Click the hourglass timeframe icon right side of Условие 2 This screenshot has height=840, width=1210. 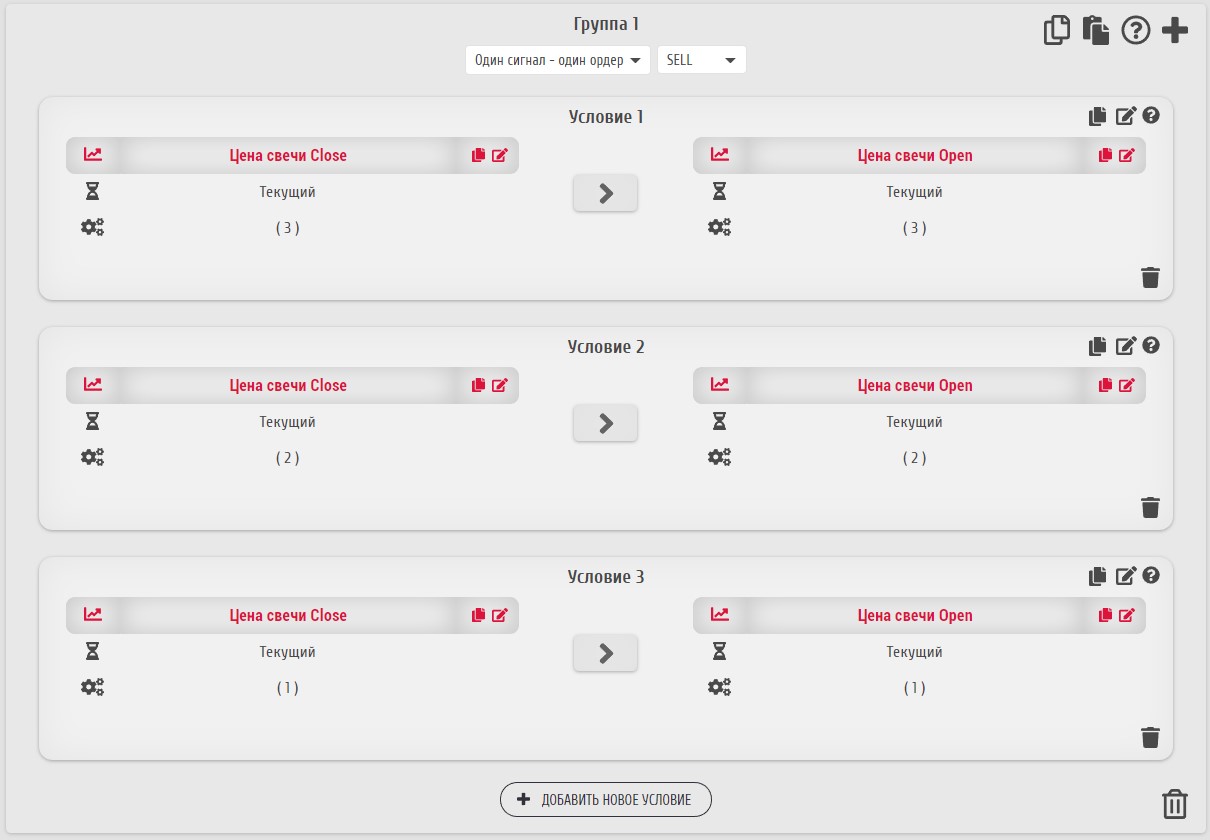click(x=719, y=422)
